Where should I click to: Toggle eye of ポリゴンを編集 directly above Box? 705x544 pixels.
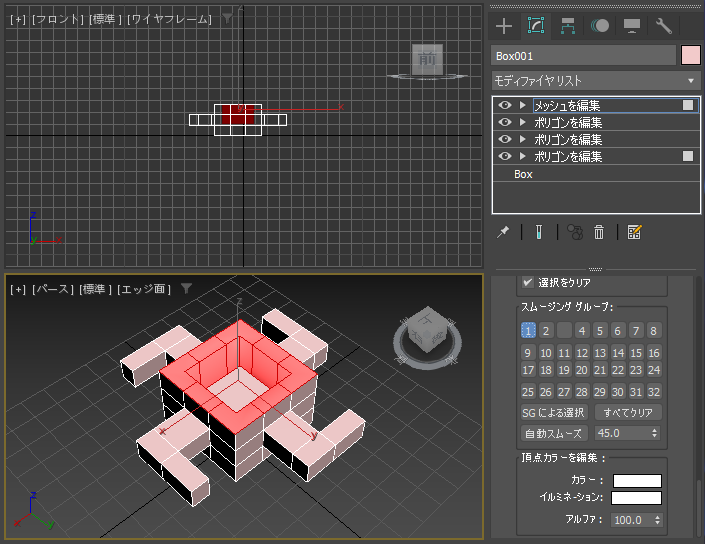(x=505, y=156)
